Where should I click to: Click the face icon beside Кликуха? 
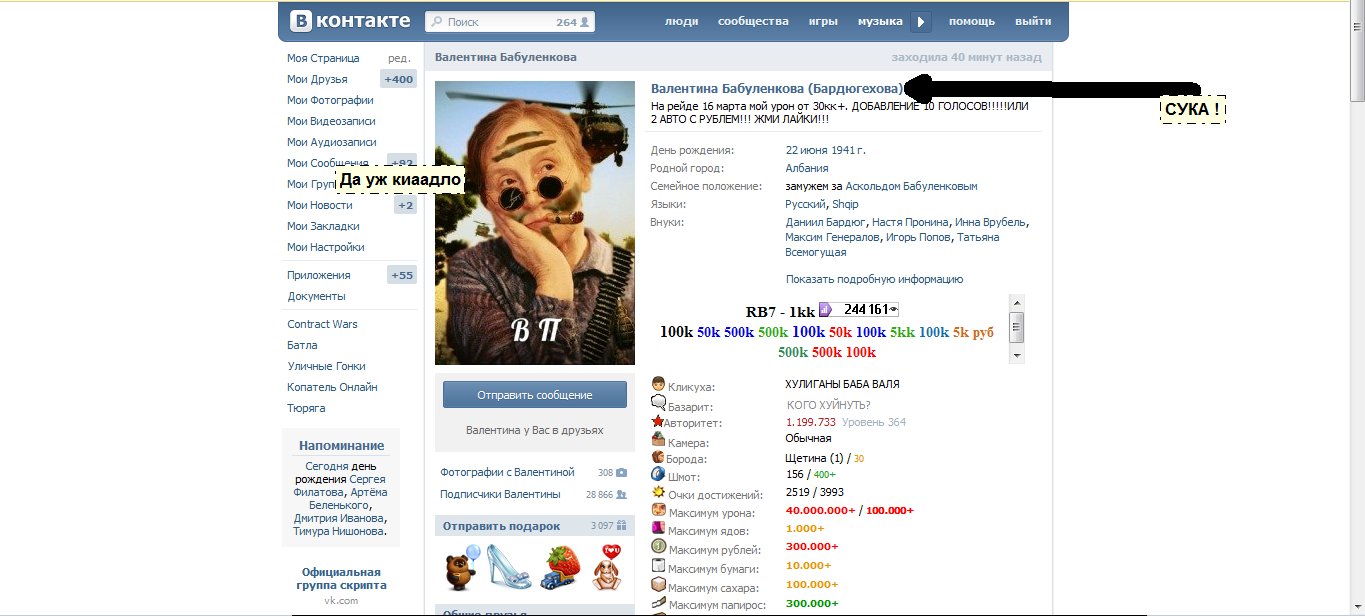coord(658,384)
